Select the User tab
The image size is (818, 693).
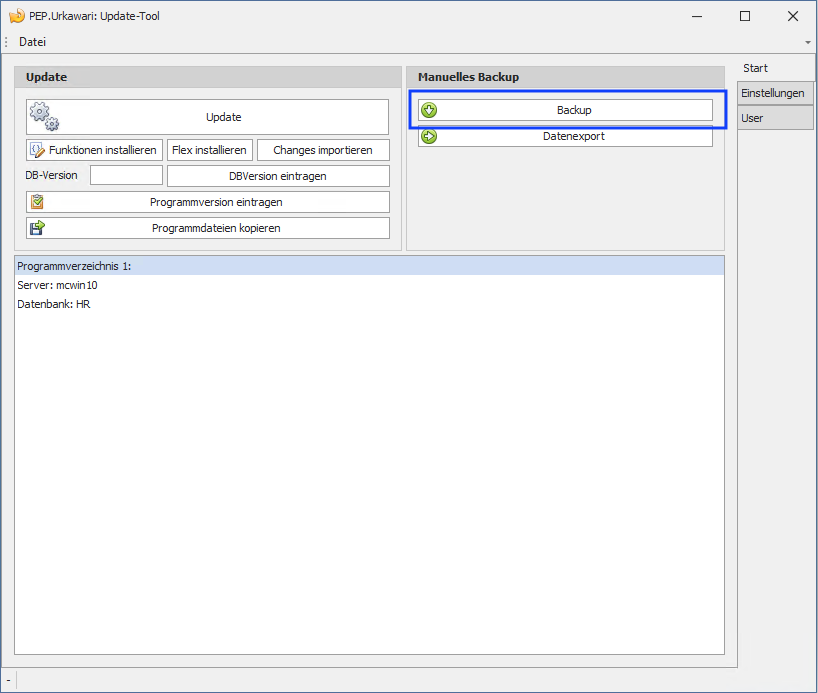(x=752, y=118)
